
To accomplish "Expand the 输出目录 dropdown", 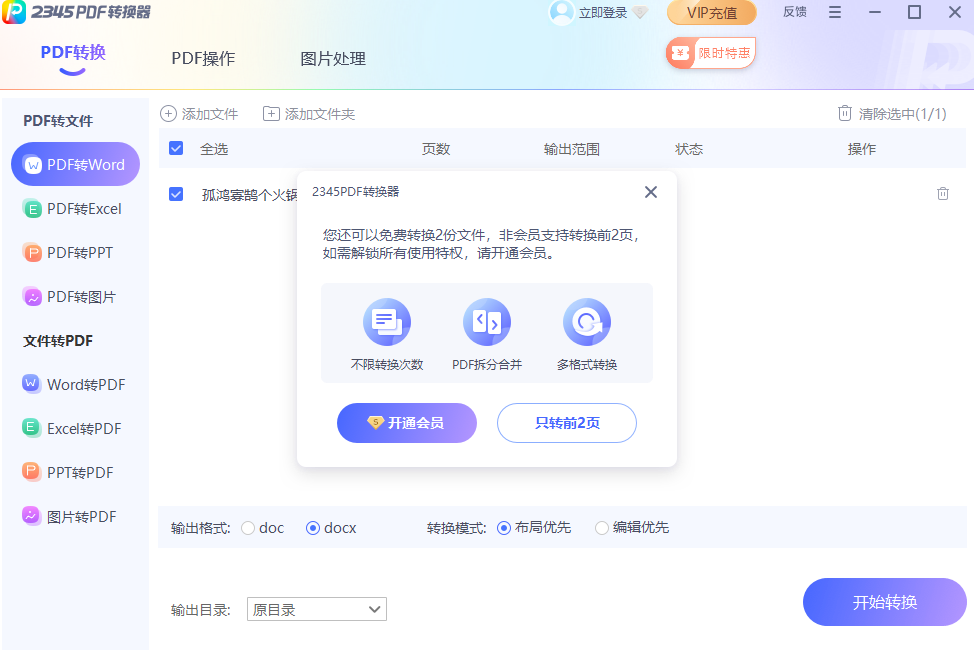I will (x=316, y=609).
